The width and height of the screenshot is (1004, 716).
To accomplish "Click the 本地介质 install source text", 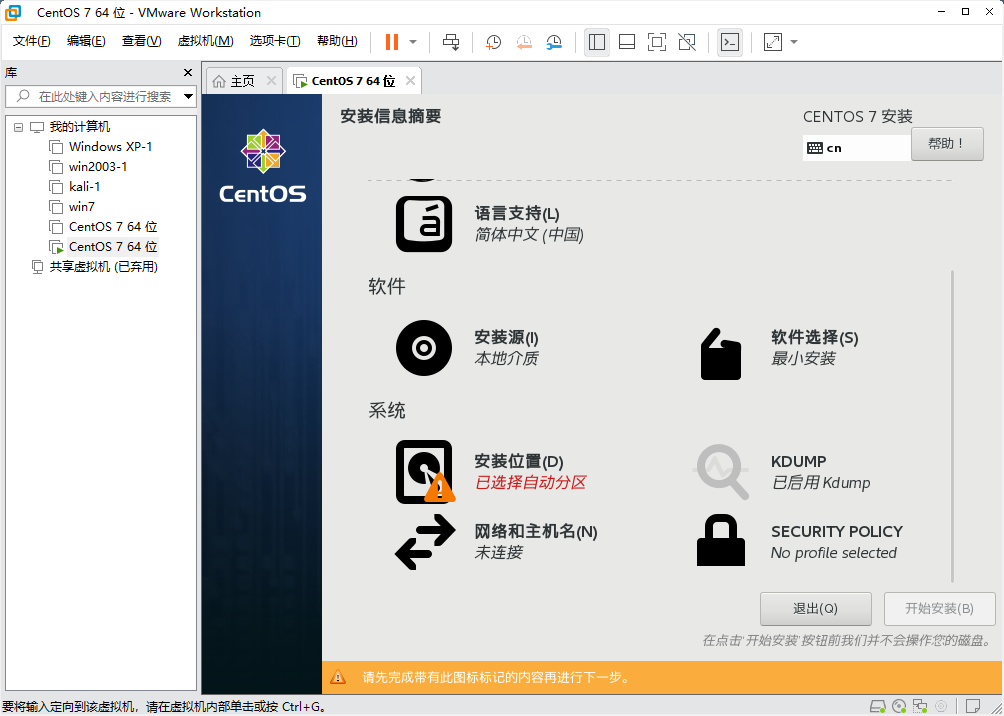I will (x=506, y=358).
